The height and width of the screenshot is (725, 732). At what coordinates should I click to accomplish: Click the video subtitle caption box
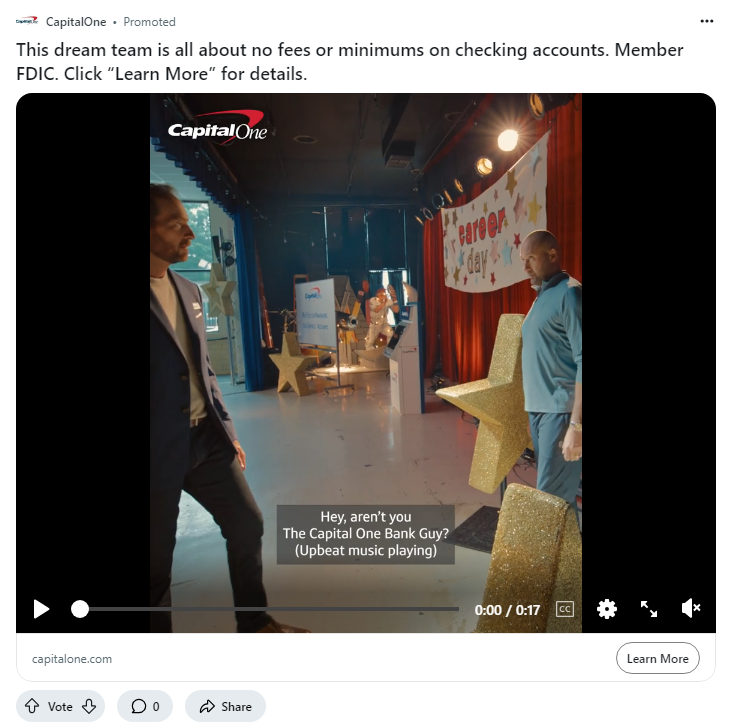(x=366, y=534)
